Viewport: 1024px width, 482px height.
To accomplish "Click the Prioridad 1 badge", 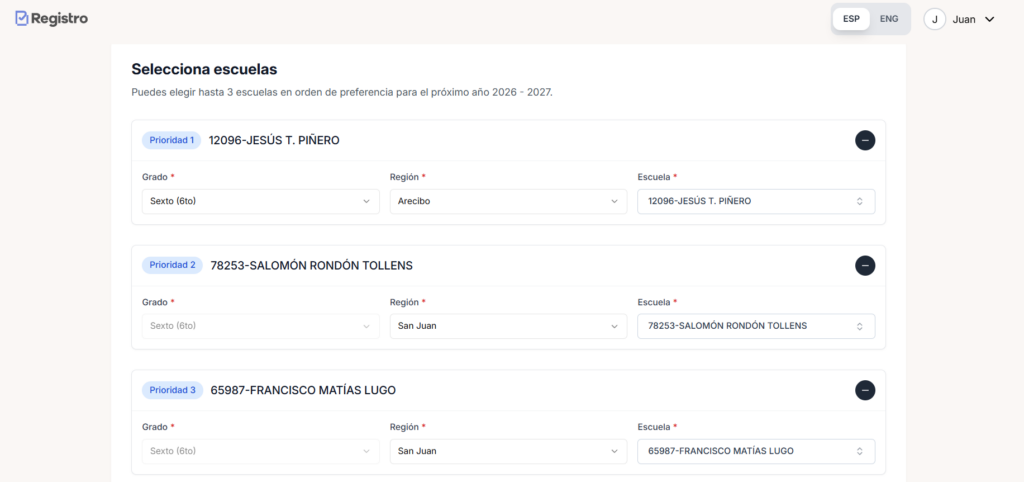I will (171, 140).
